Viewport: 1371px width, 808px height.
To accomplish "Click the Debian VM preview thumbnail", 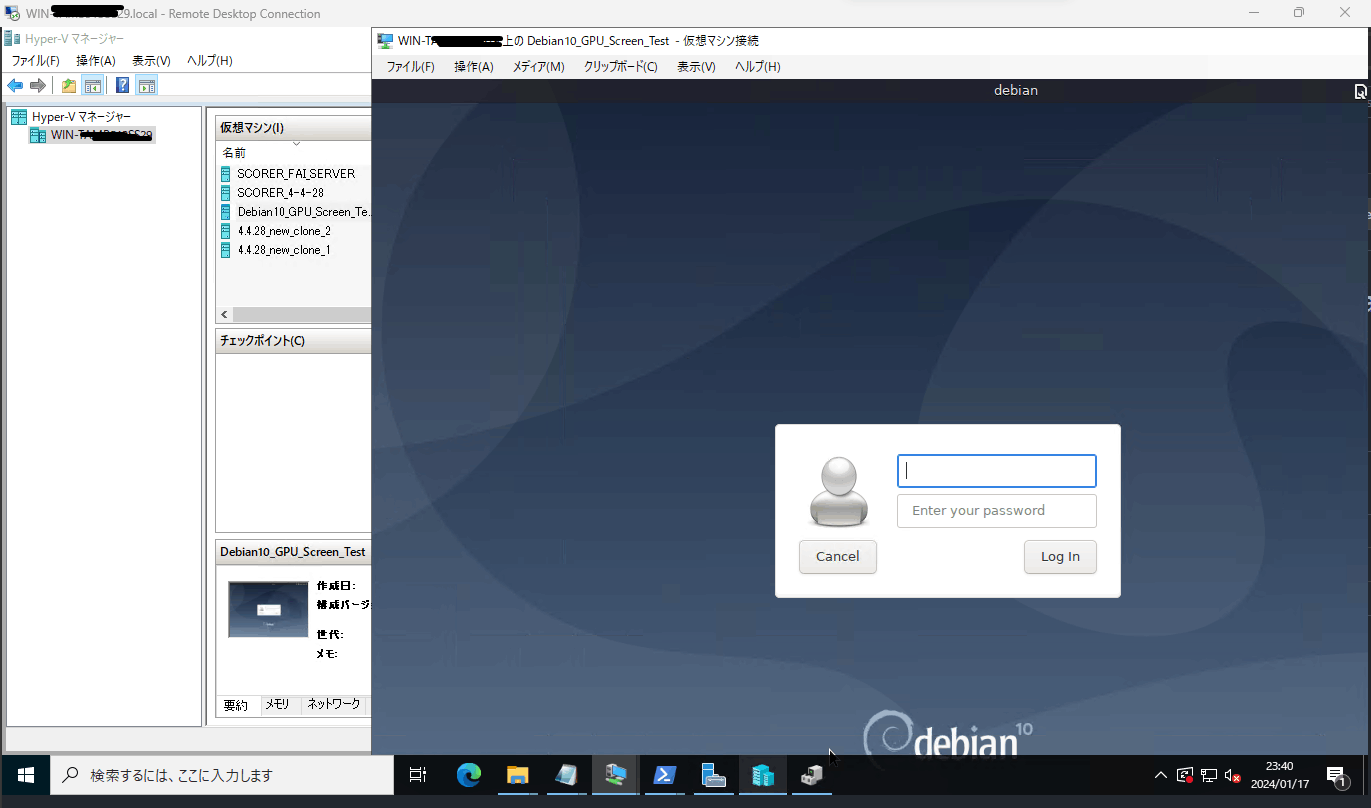I will [x=268, y=610].
